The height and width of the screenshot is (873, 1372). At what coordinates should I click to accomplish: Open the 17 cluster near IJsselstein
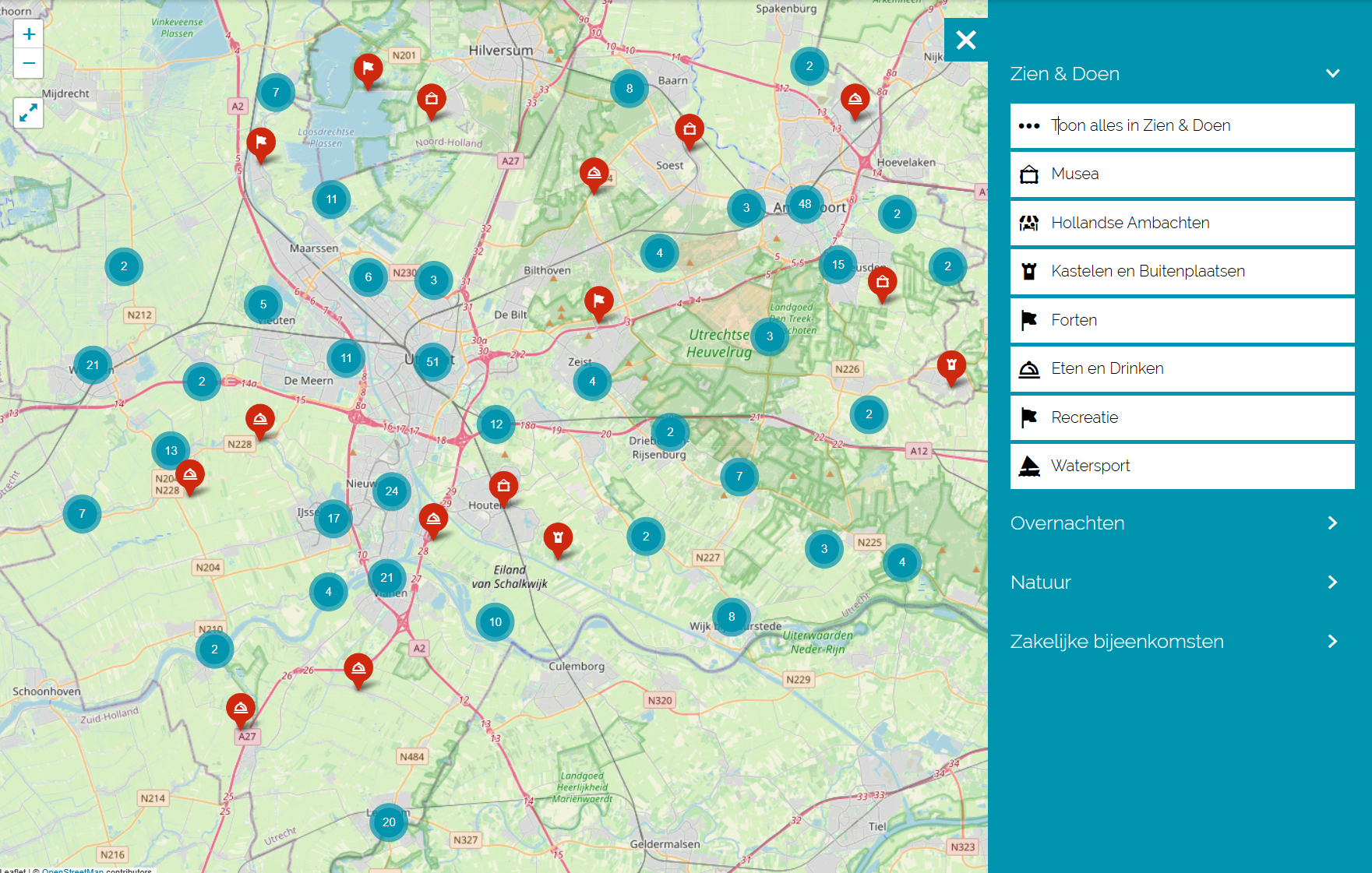333,519
